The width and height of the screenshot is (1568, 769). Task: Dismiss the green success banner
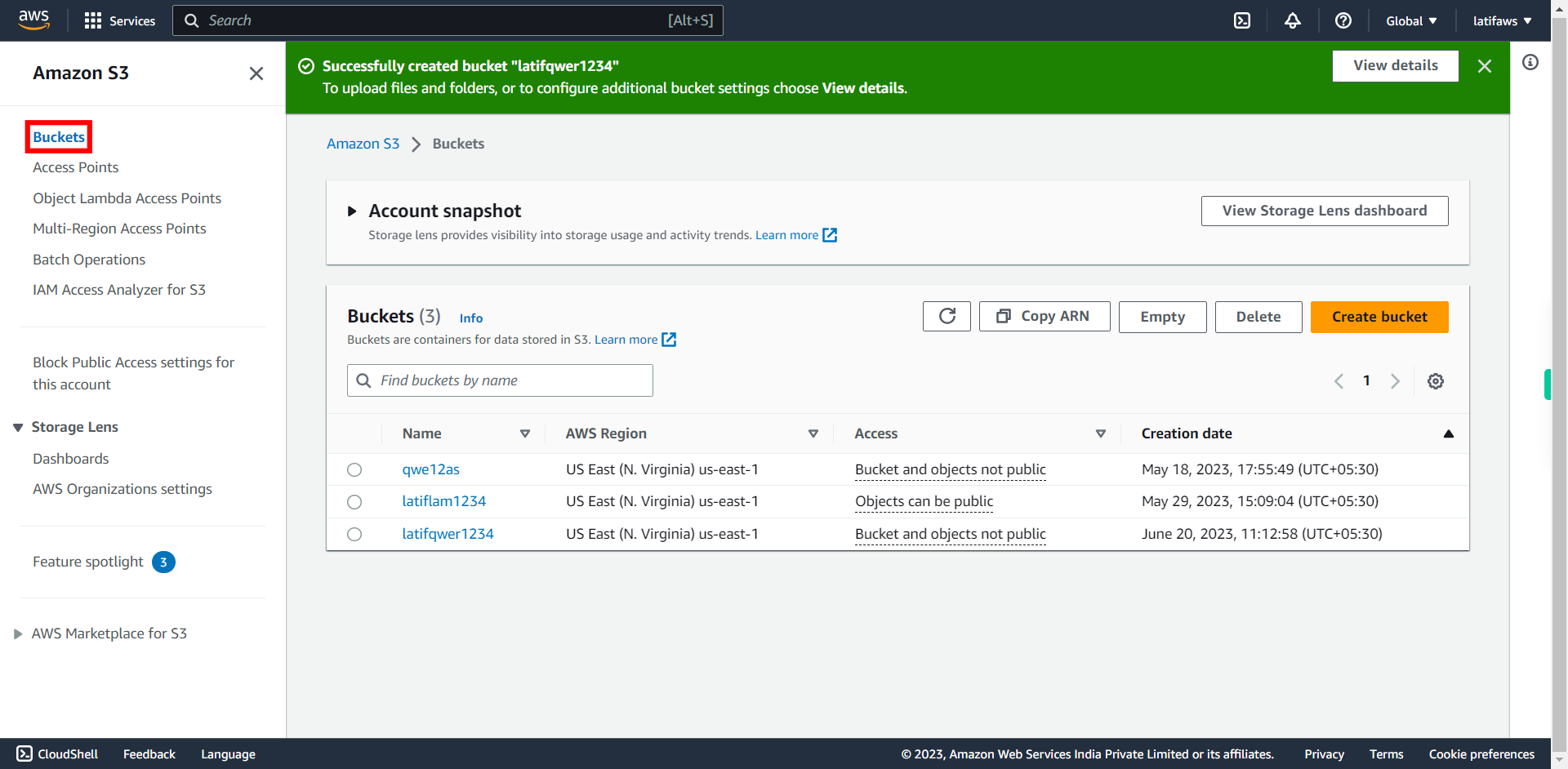coord(1485,66)
